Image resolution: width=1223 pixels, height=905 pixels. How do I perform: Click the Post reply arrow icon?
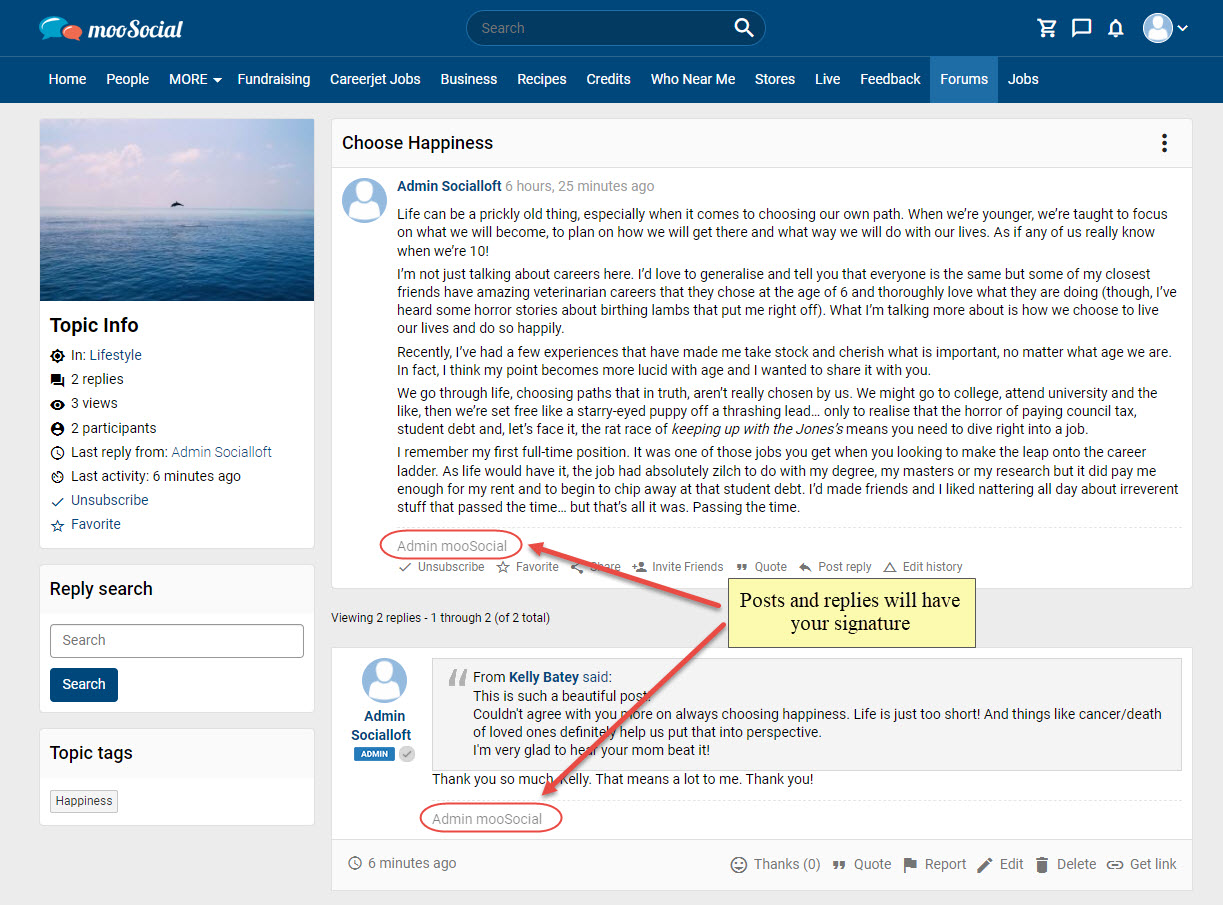point(806,567)
